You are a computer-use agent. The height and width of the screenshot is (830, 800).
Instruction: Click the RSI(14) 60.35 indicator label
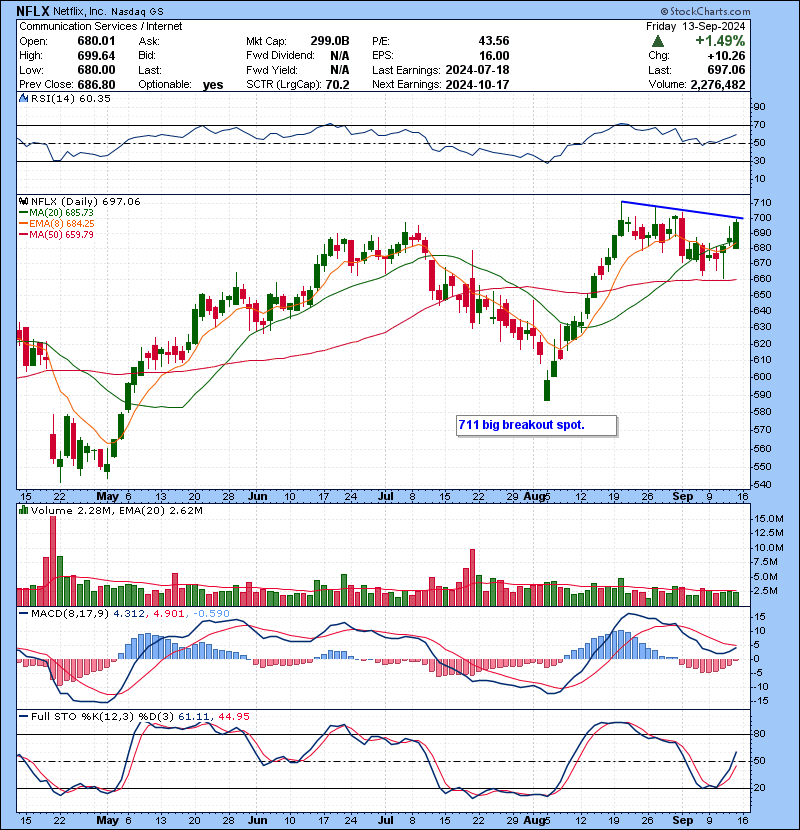pyautogui.click(x=70, y=98)
